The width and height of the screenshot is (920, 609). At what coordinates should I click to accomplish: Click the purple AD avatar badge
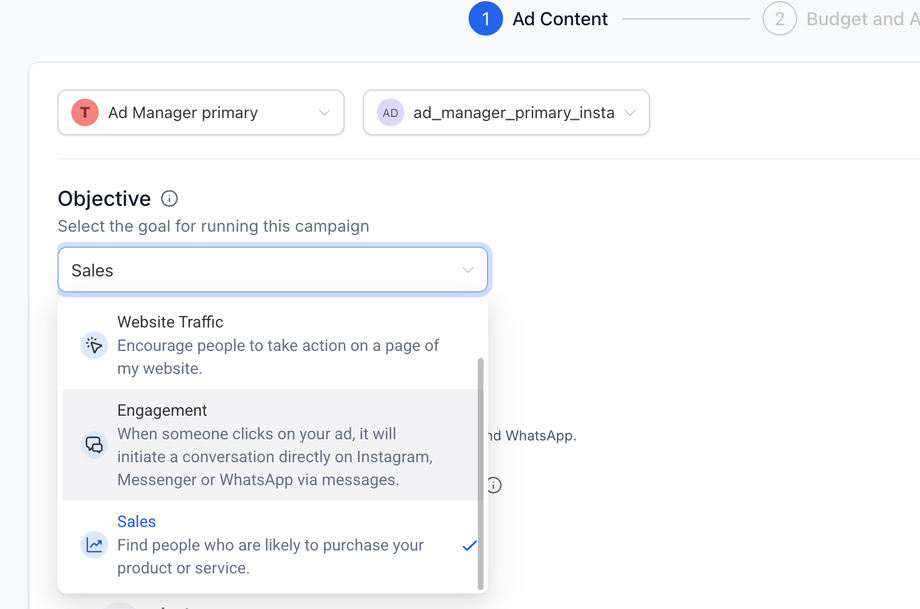coord(390,113)
